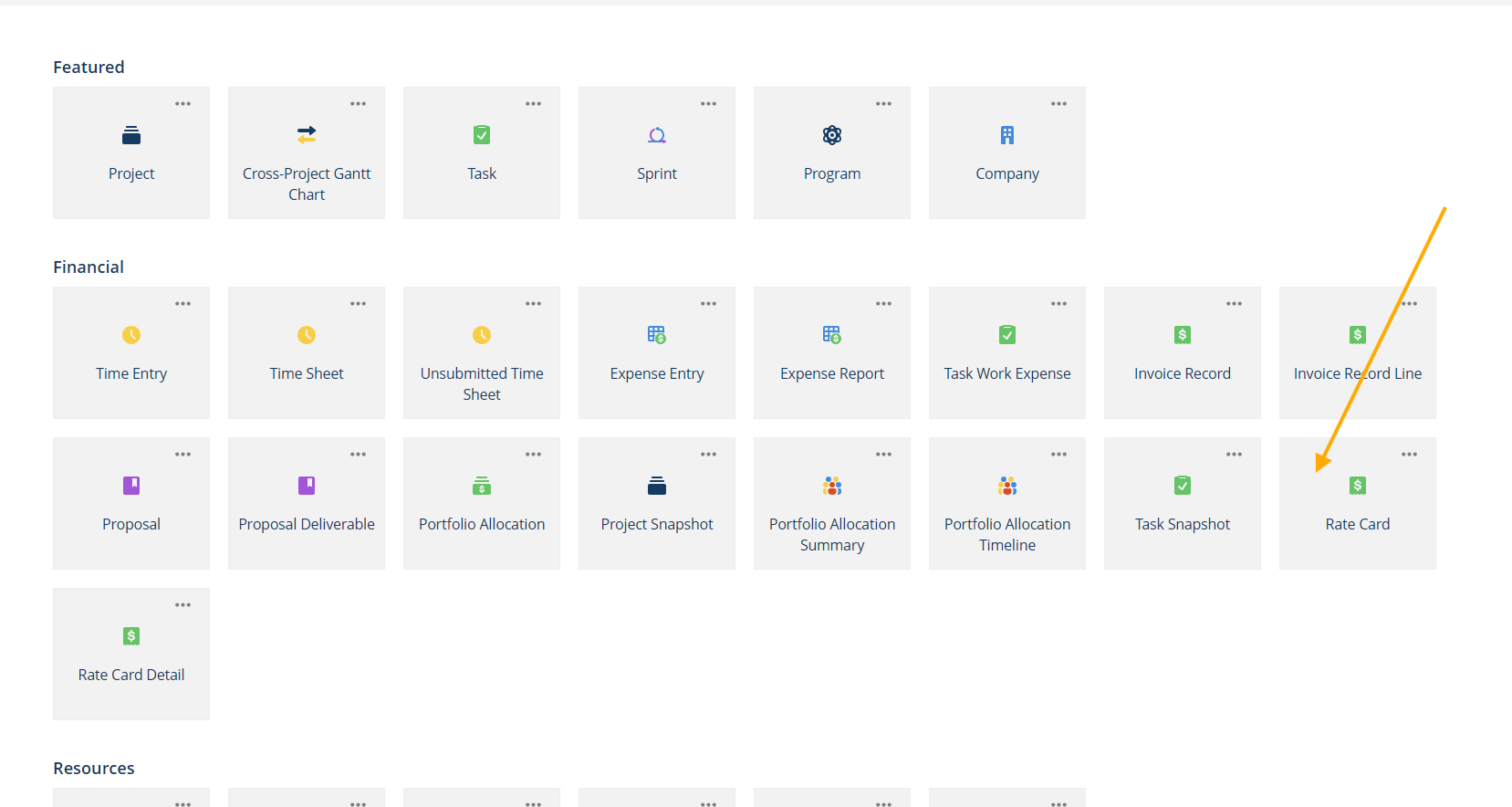The width and height of the screenshot is (1512, 807).
Task: Click the Company building icon
Action: tap(1007, 135)
